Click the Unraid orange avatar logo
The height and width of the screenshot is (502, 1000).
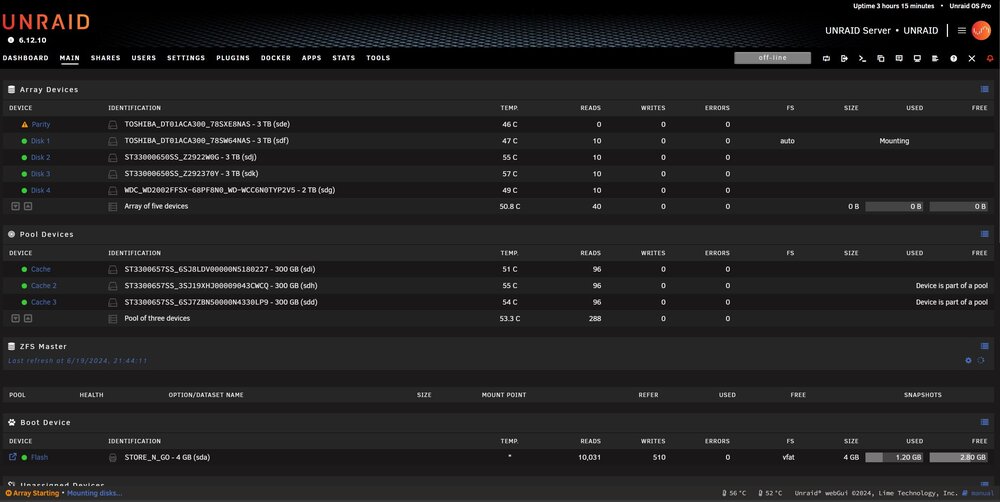click(x=981, y=30)
